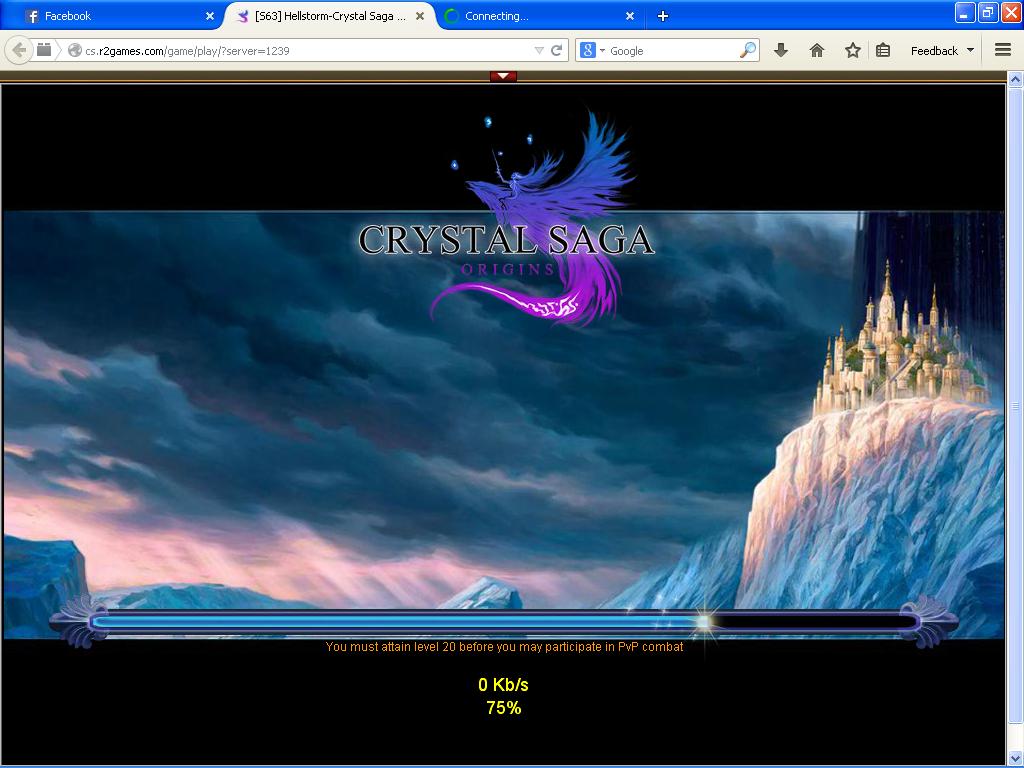Bookmark this page with the star icon
This screenshot has width=1024, height=768.
pyautogui.click(x=852, y=50)
